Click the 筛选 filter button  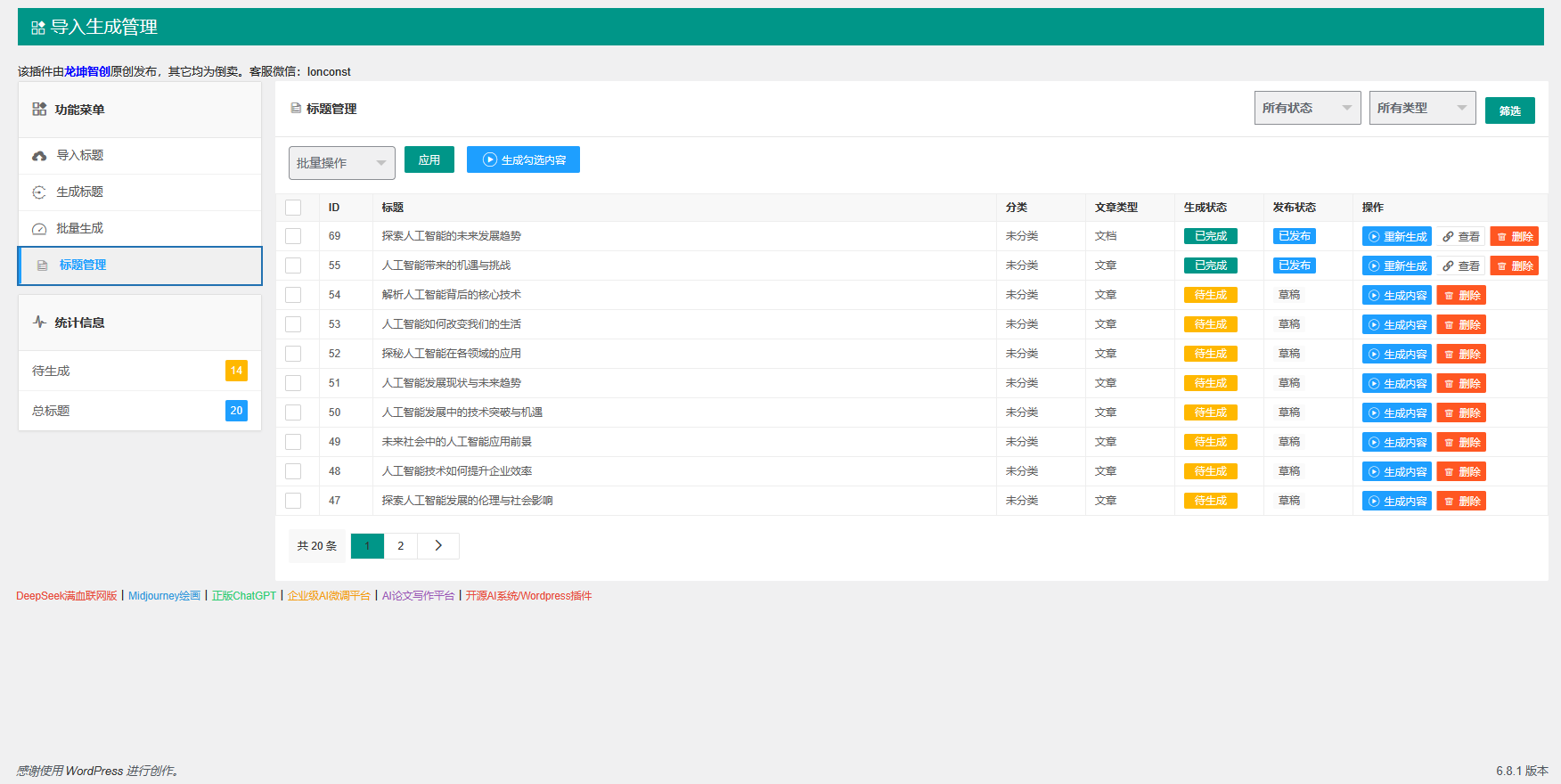tap(1509, 110)
